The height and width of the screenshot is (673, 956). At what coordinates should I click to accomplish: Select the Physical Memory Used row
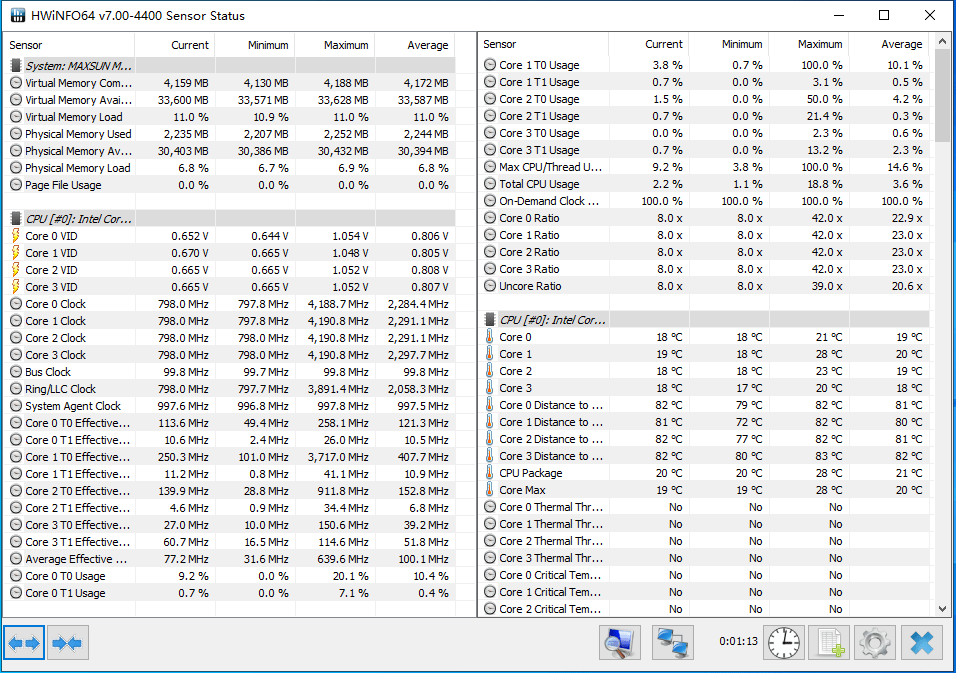point(232,134)
